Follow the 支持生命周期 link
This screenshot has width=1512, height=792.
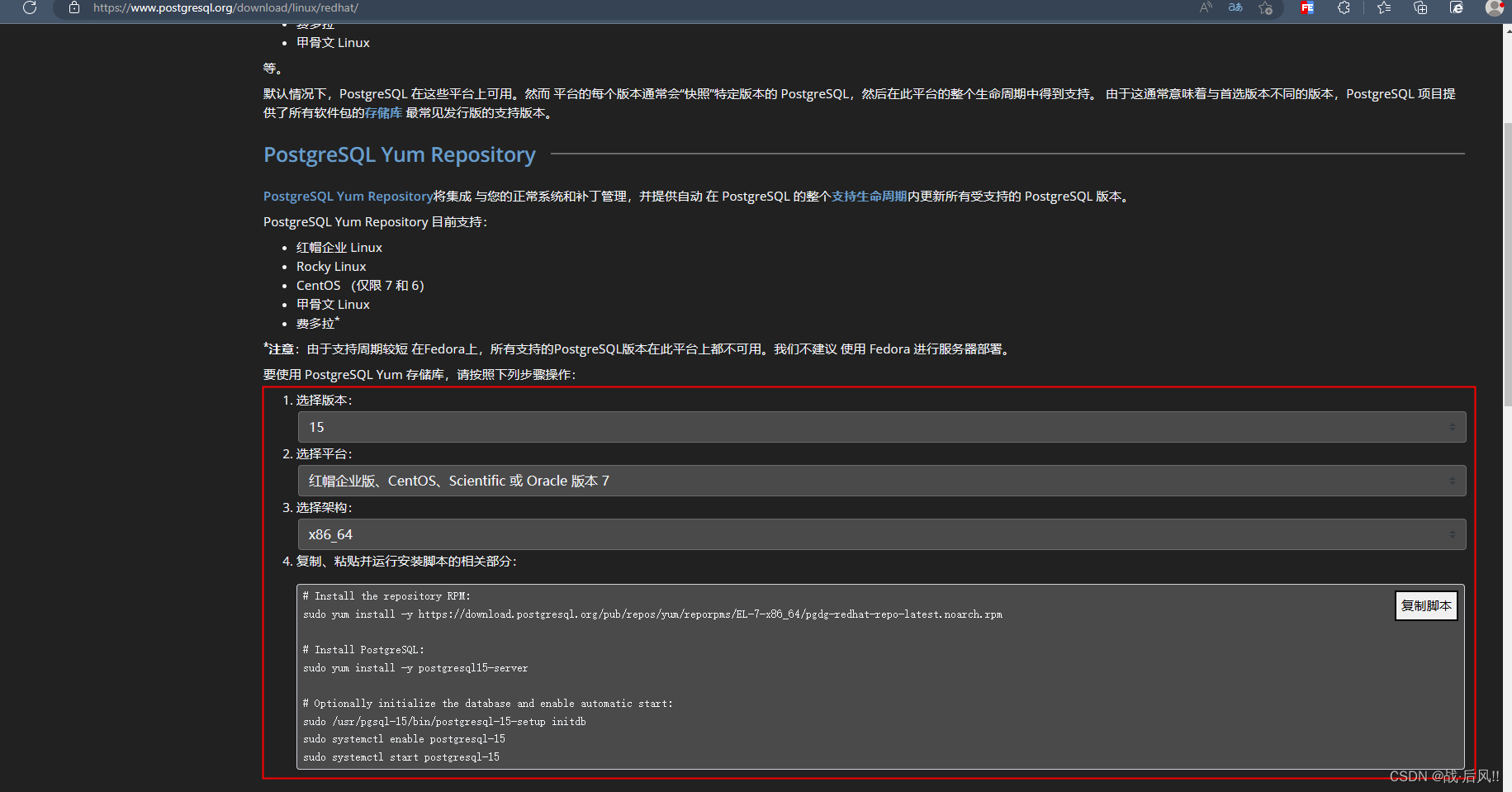tap(869, 197)
